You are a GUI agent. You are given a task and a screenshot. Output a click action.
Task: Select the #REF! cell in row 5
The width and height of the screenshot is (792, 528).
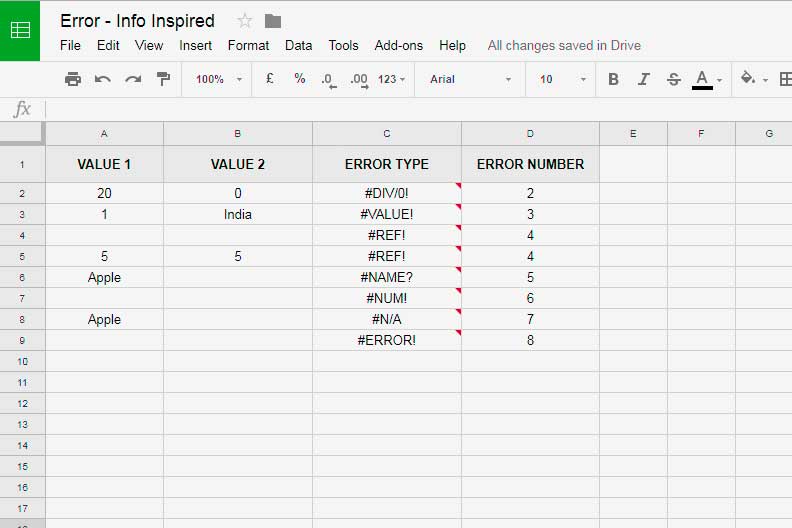pos(386,256)
